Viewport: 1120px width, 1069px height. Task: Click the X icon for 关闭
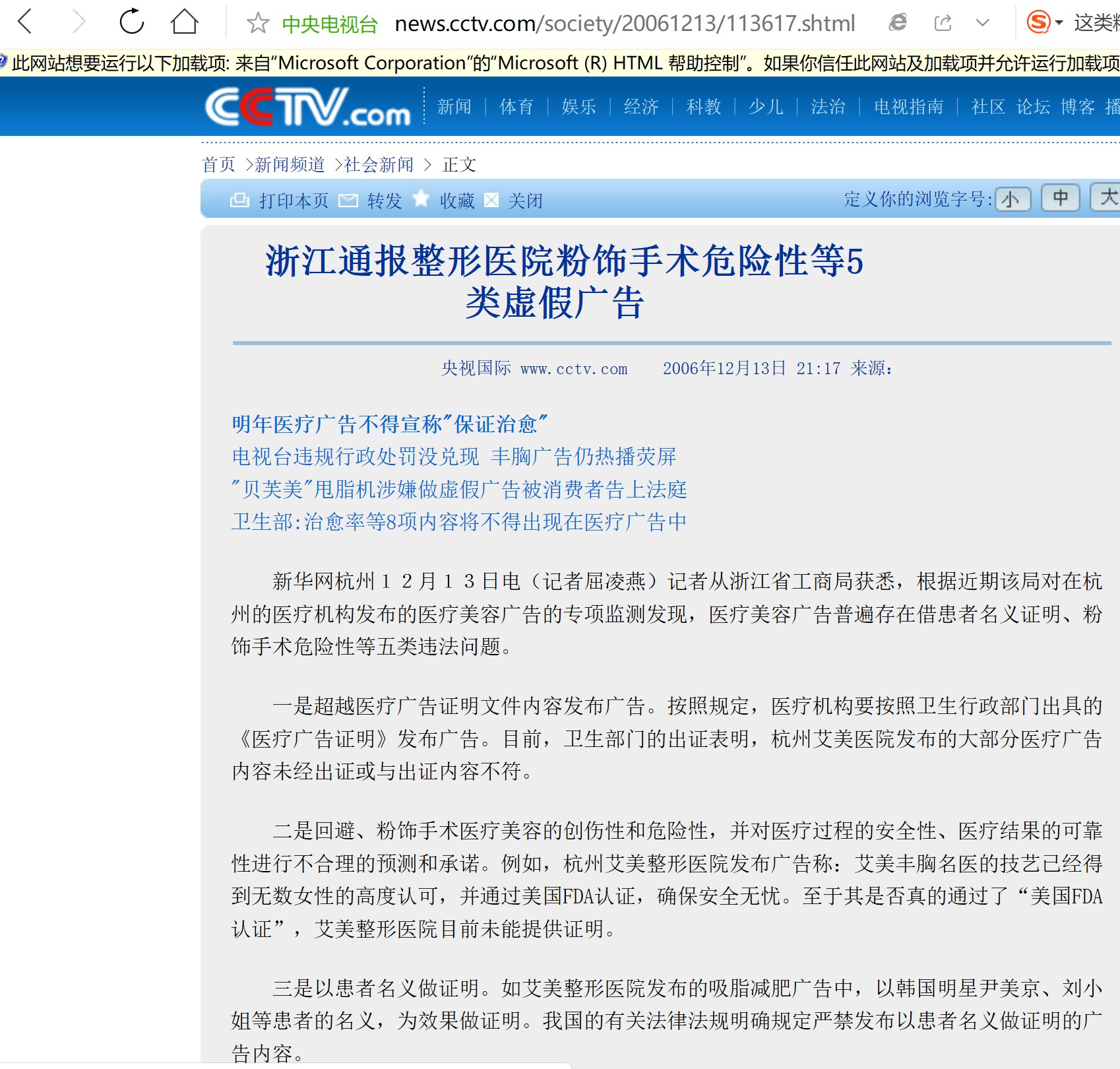pos(491,200)
